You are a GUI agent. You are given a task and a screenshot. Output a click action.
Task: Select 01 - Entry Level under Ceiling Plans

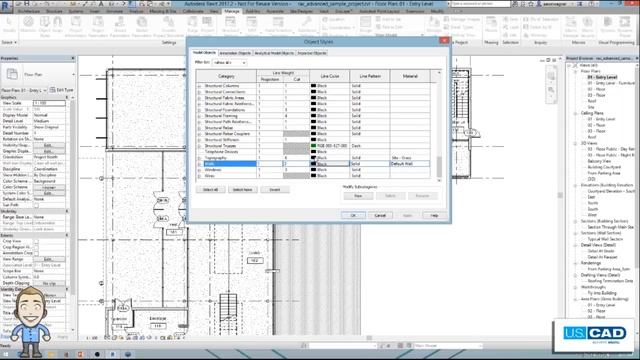[x=601, y=119]
